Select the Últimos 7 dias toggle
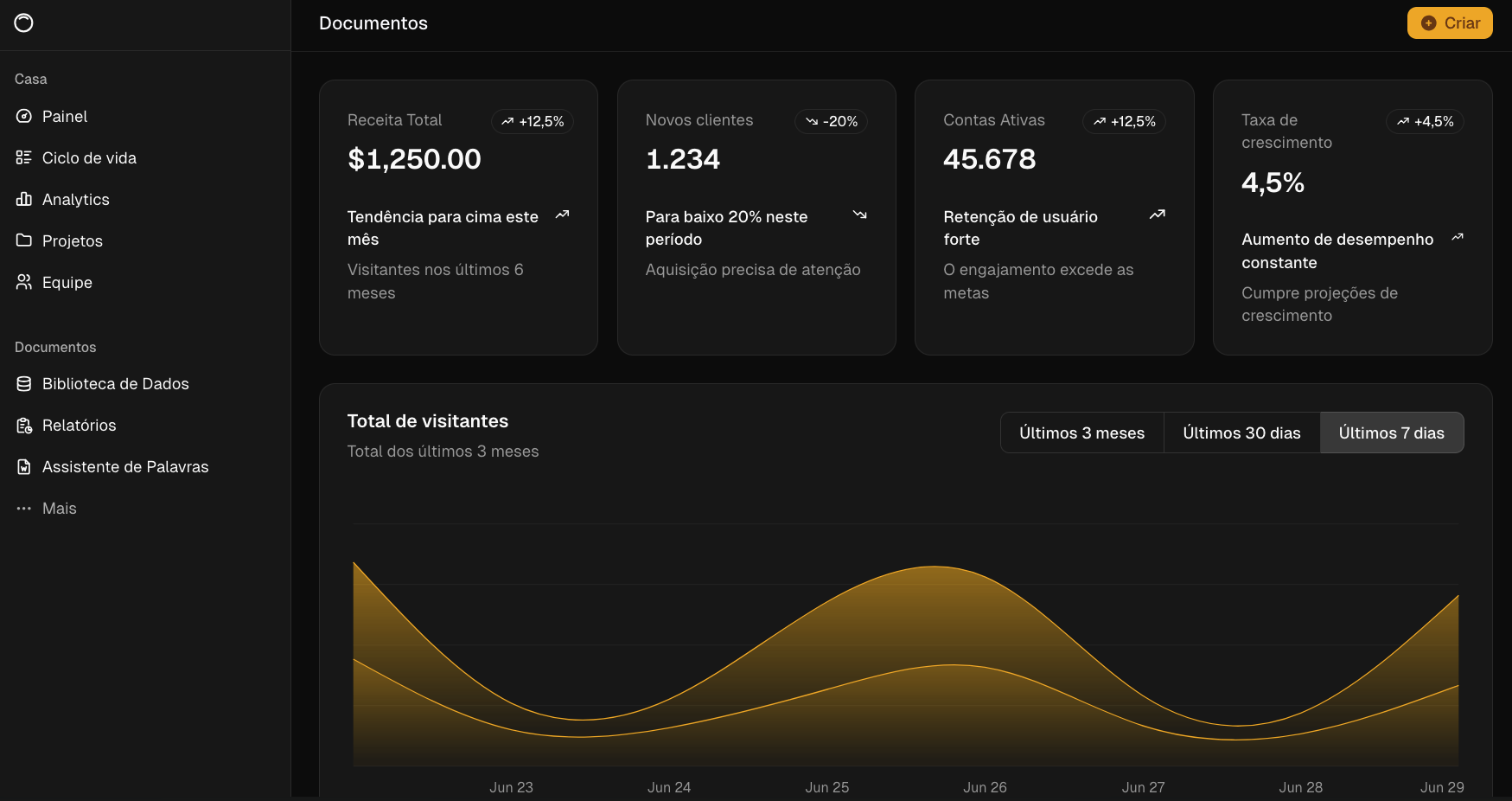 pos(1391,433)
